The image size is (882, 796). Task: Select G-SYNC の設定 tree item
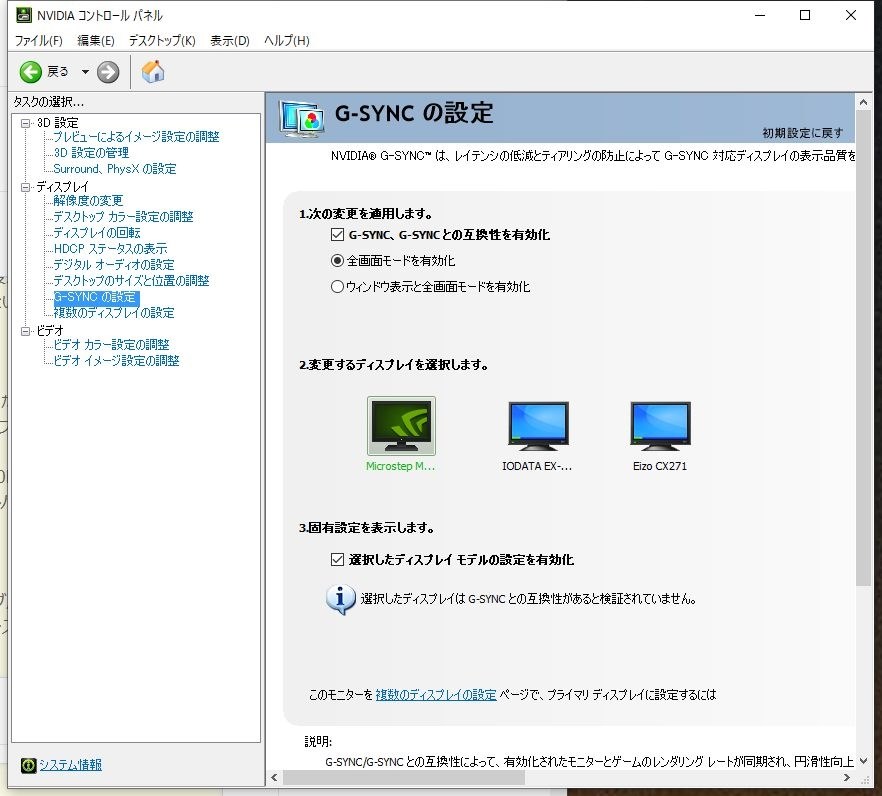tap(96, 297)
